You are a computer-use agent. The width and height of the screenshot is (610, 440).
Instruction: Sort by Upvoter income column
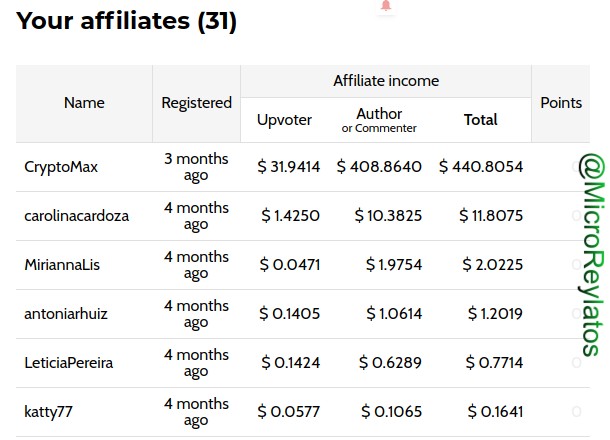(284, 120)
